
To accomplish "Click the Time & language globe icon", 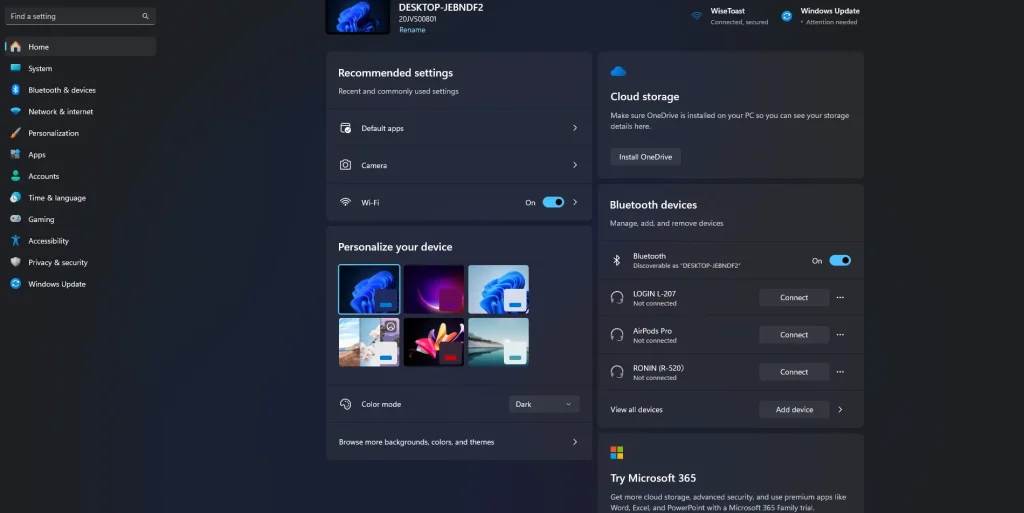I will 16,197.
